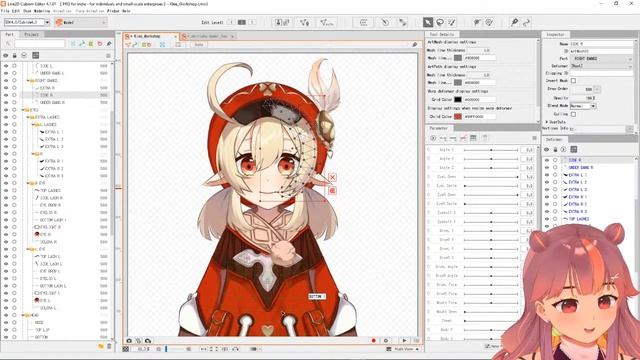Click the Multi View button at bottom right of canvas
This screenshot has width=640, height=360.
[402, 349]
